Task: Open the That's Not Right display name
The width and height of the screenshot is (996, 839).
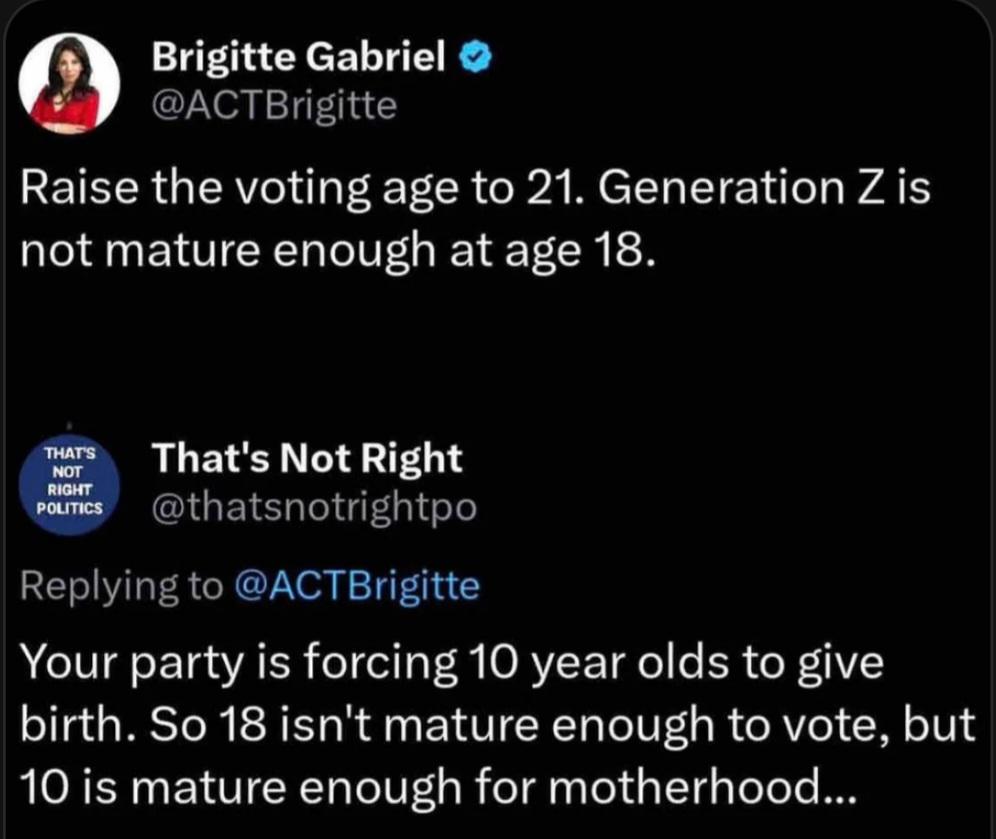Action: coord(307,459)
